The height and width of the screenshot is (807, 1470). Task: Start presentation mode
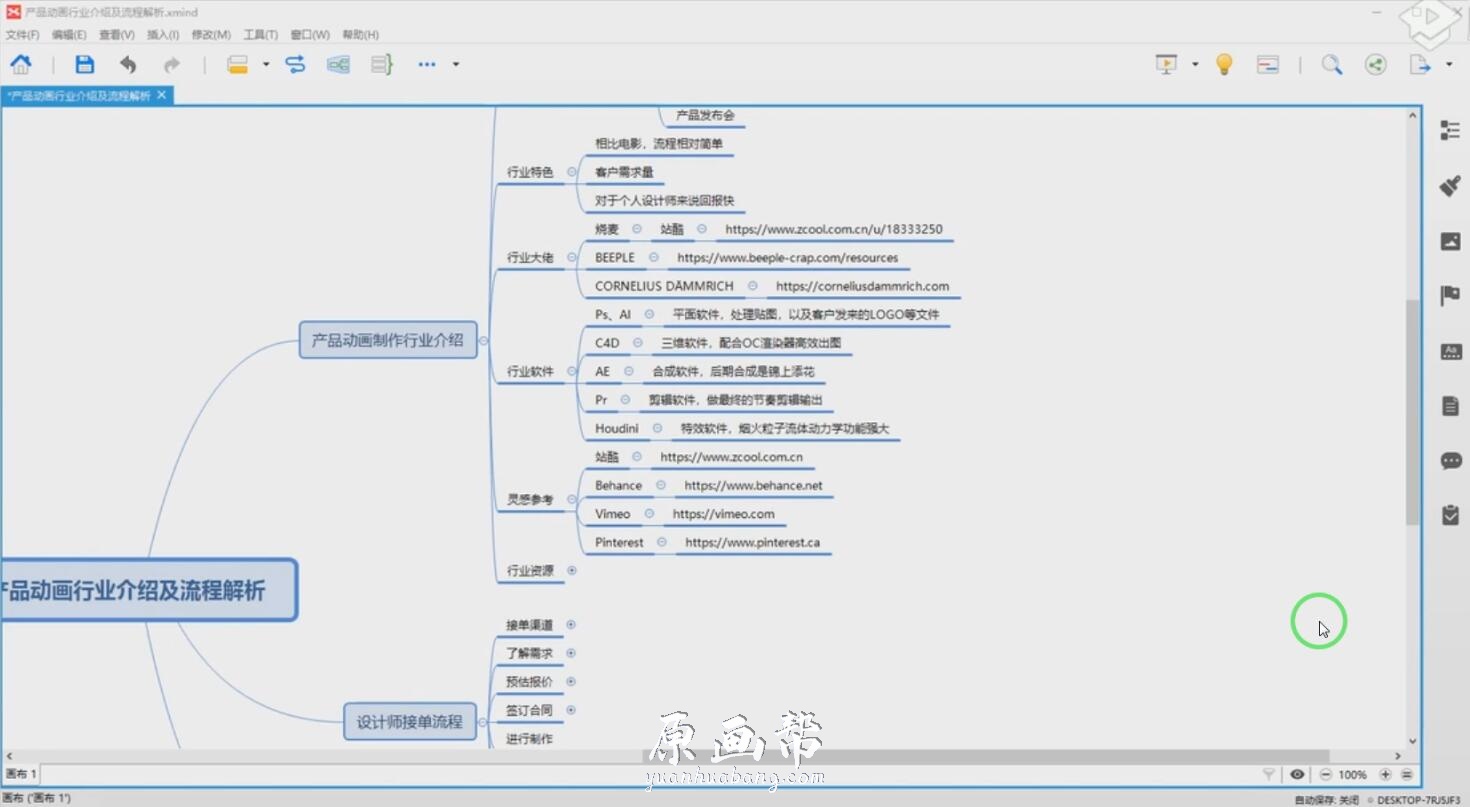(1166, 64)
